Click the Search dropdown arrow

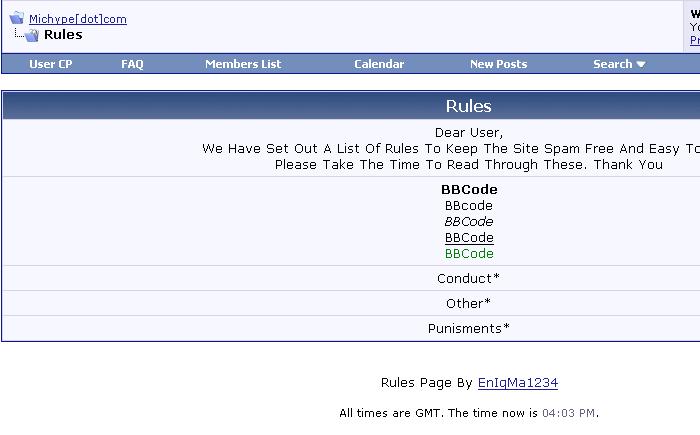[641, 65]
